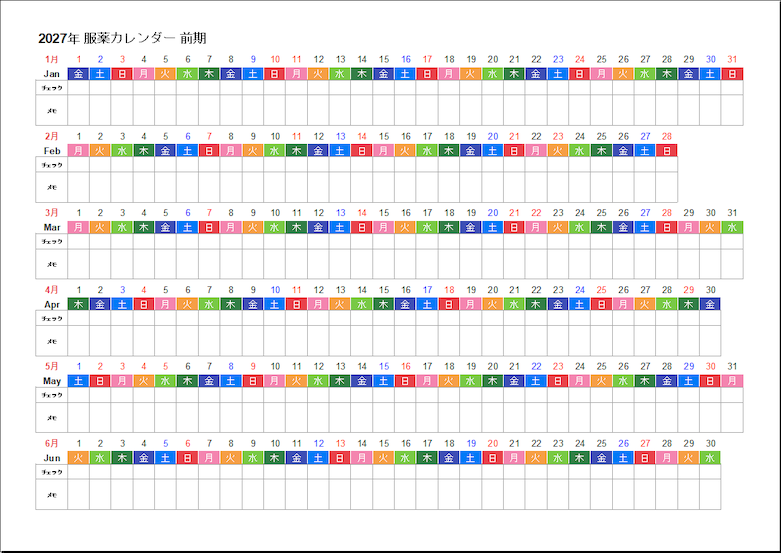Viewport: 781px width, 553px height.
Task: Select February's チェック row label
Action: (52, 165)
